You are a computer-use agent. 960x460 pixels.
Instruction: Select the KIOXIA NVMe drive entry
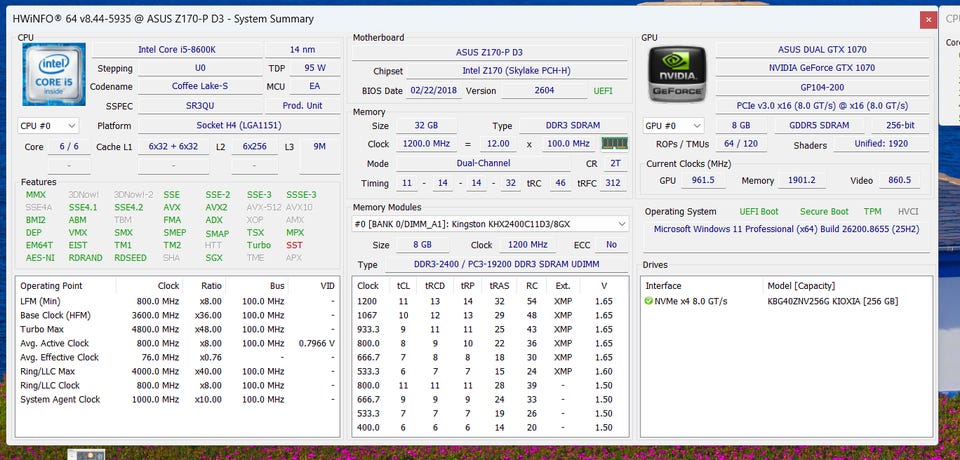pyautogui.click(x=787, y=301)
